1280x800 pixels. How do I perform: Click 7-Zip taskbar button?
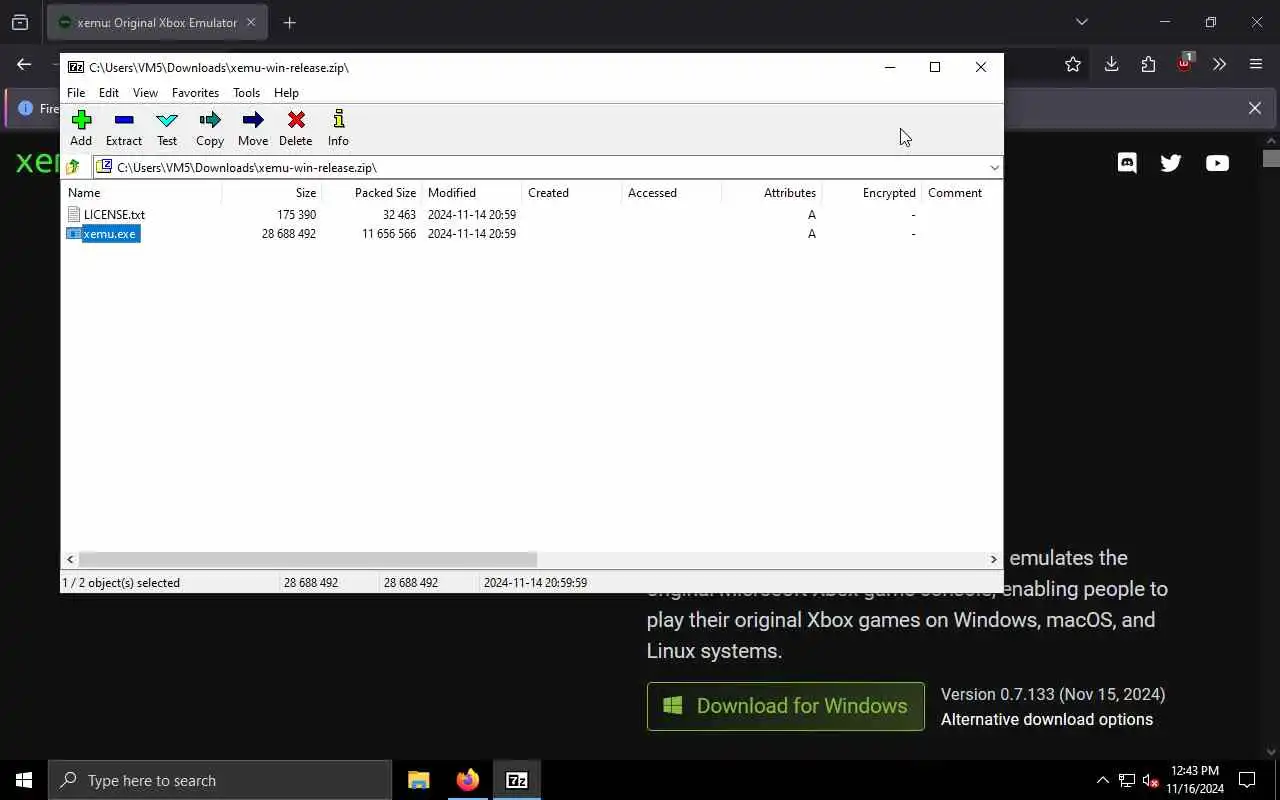click(516, 780)
